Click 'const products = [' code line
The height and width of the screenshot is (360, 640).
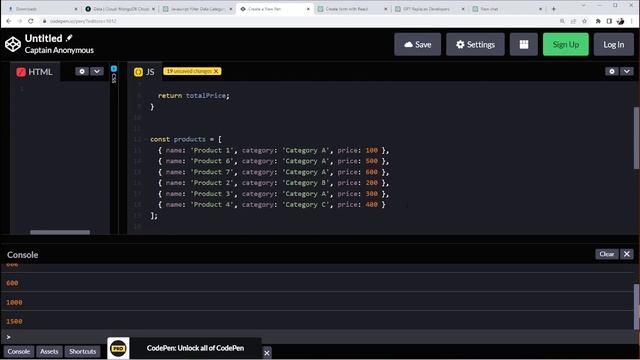click(x=186, y=139)
